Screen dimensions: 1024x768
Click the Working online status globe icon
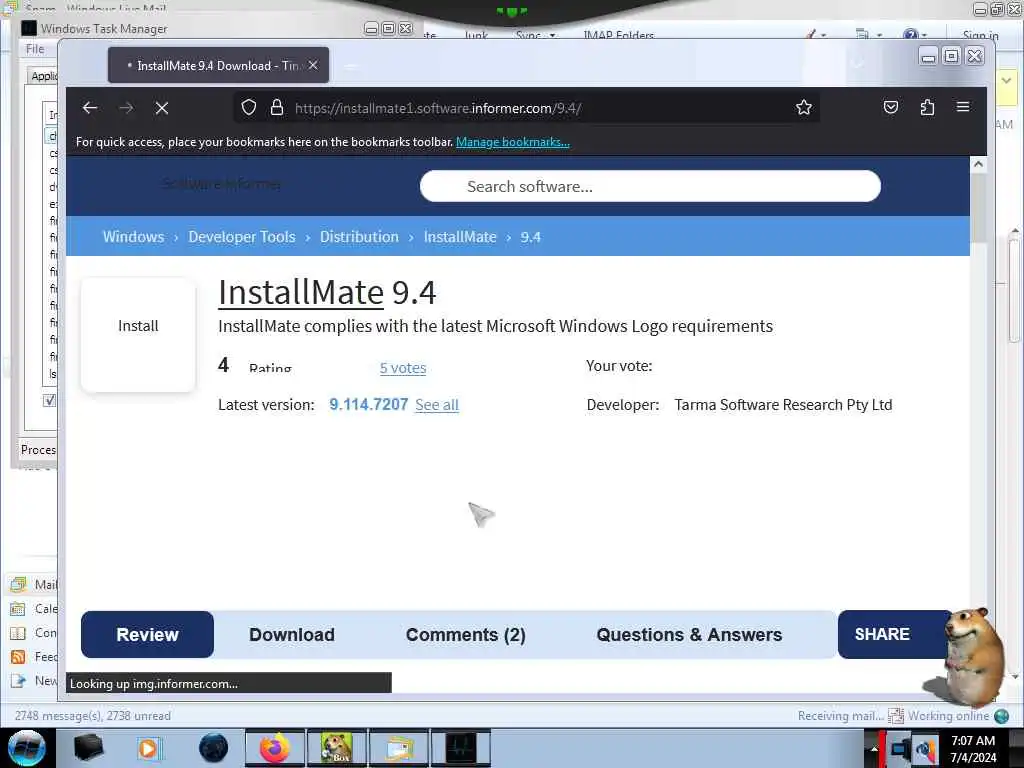coord(1002,716)
